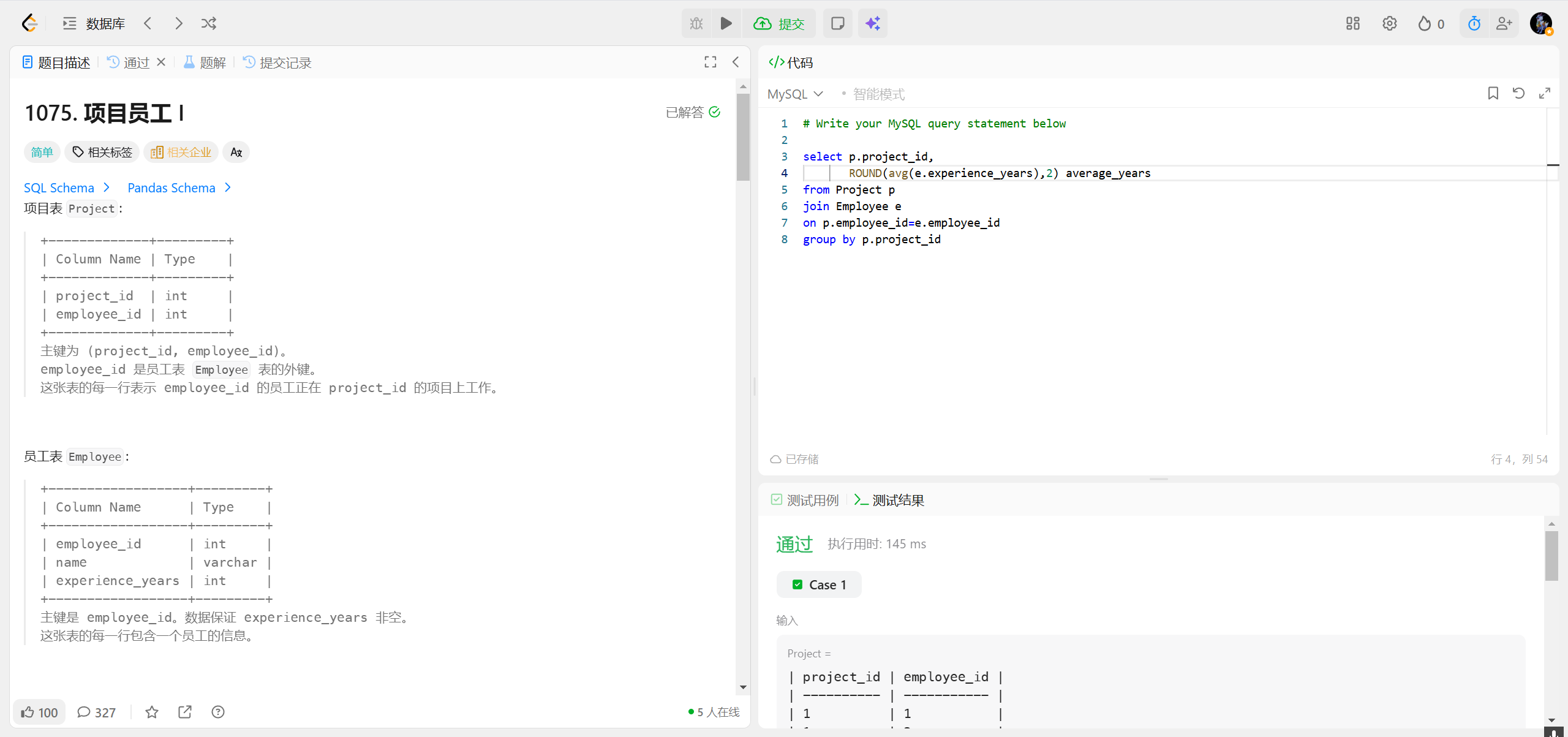This screenshot has width=1568, height=737.
Task: Click the run code play icon
Action: [x=726, y=23]
